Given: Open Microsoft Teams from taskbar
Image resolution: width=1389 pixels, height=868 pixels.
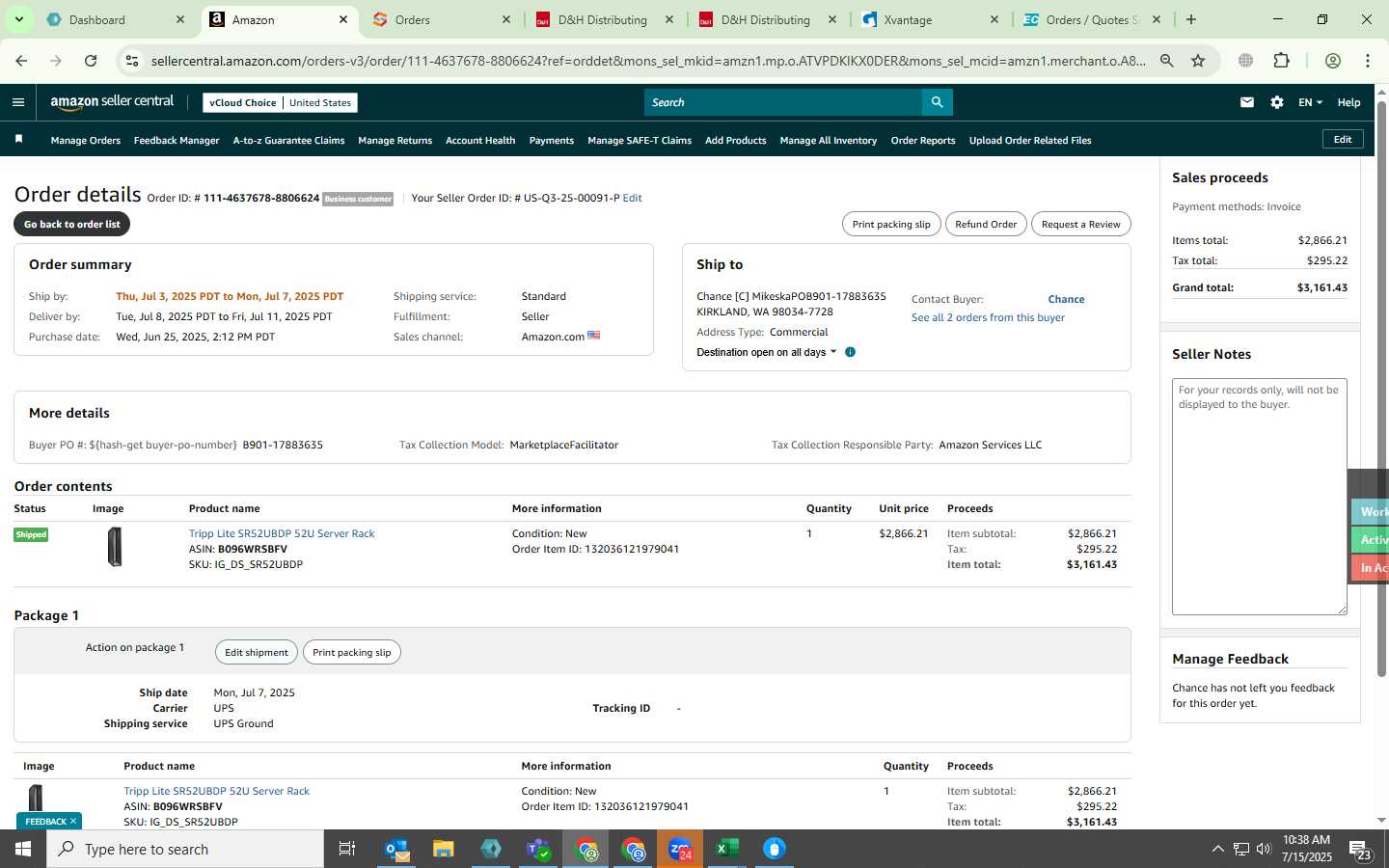Looking at the screenshot, I should (x=538, y=849).
